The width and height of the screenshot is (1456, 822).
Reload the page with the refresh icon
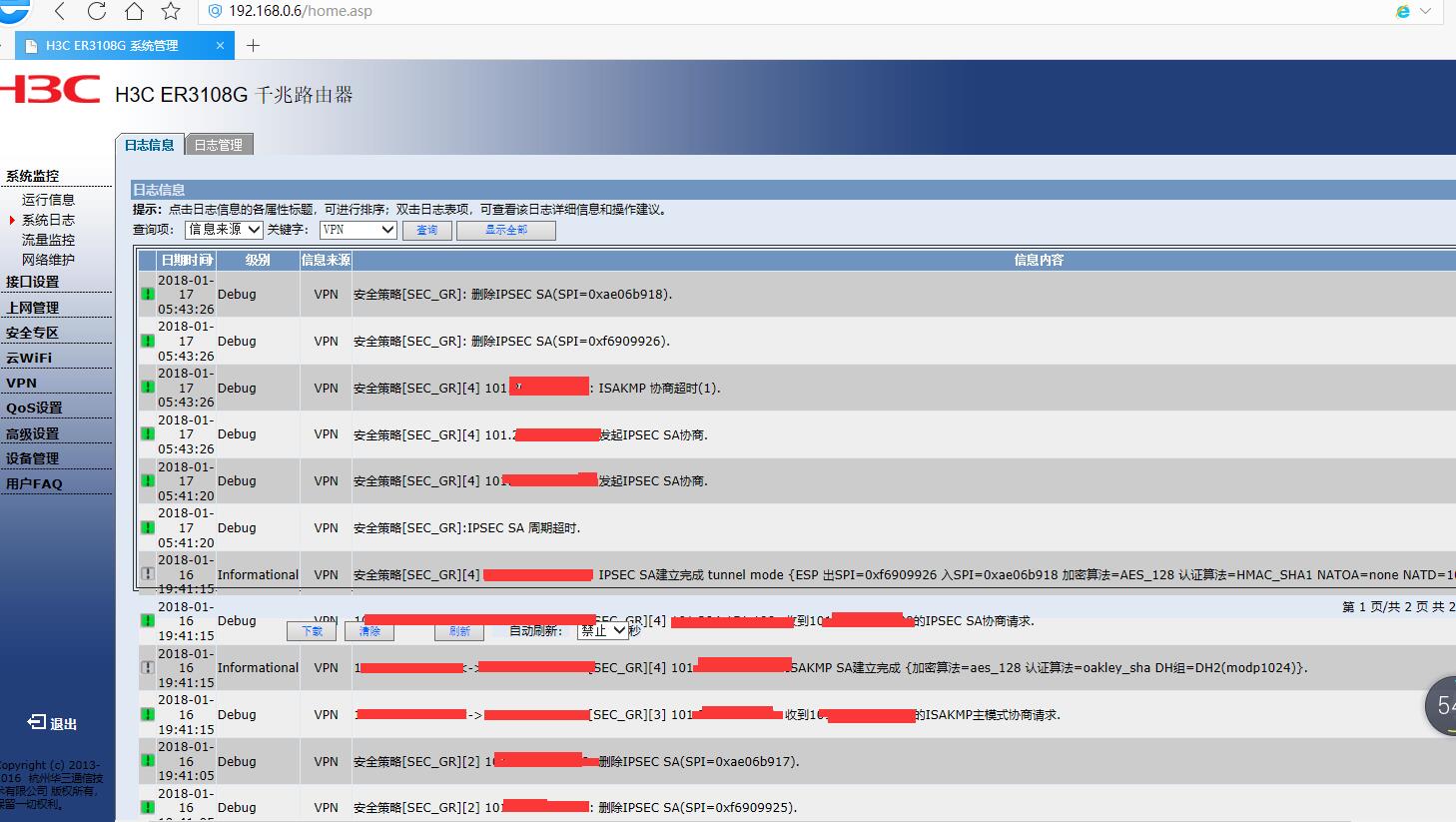tap(97, 11)
